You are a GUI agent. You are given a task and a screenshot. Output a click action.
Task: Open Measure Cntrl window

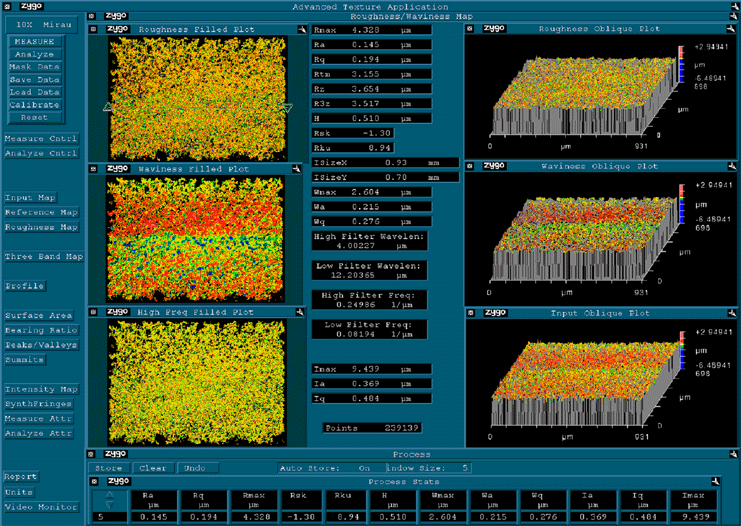[x=41, y=138]
